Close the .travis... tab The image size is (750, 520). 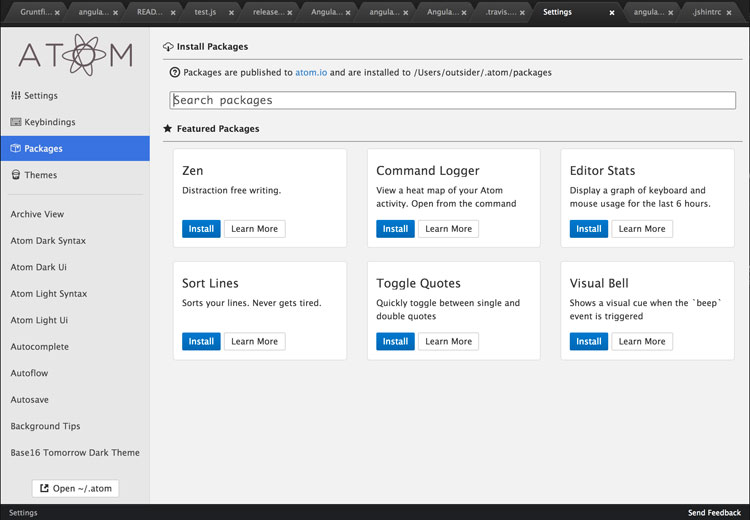[522, 13]
